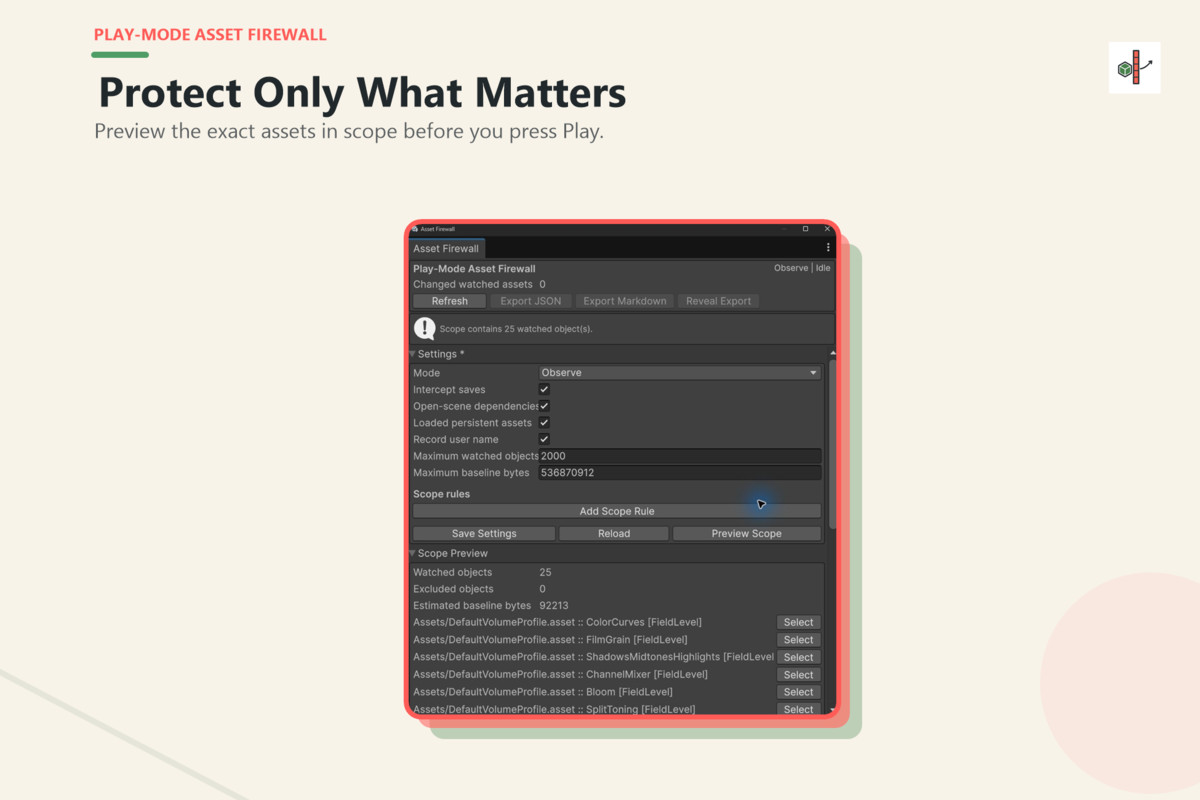
Task: Click Reveal Export button
Action: click(x=718, y=301)
